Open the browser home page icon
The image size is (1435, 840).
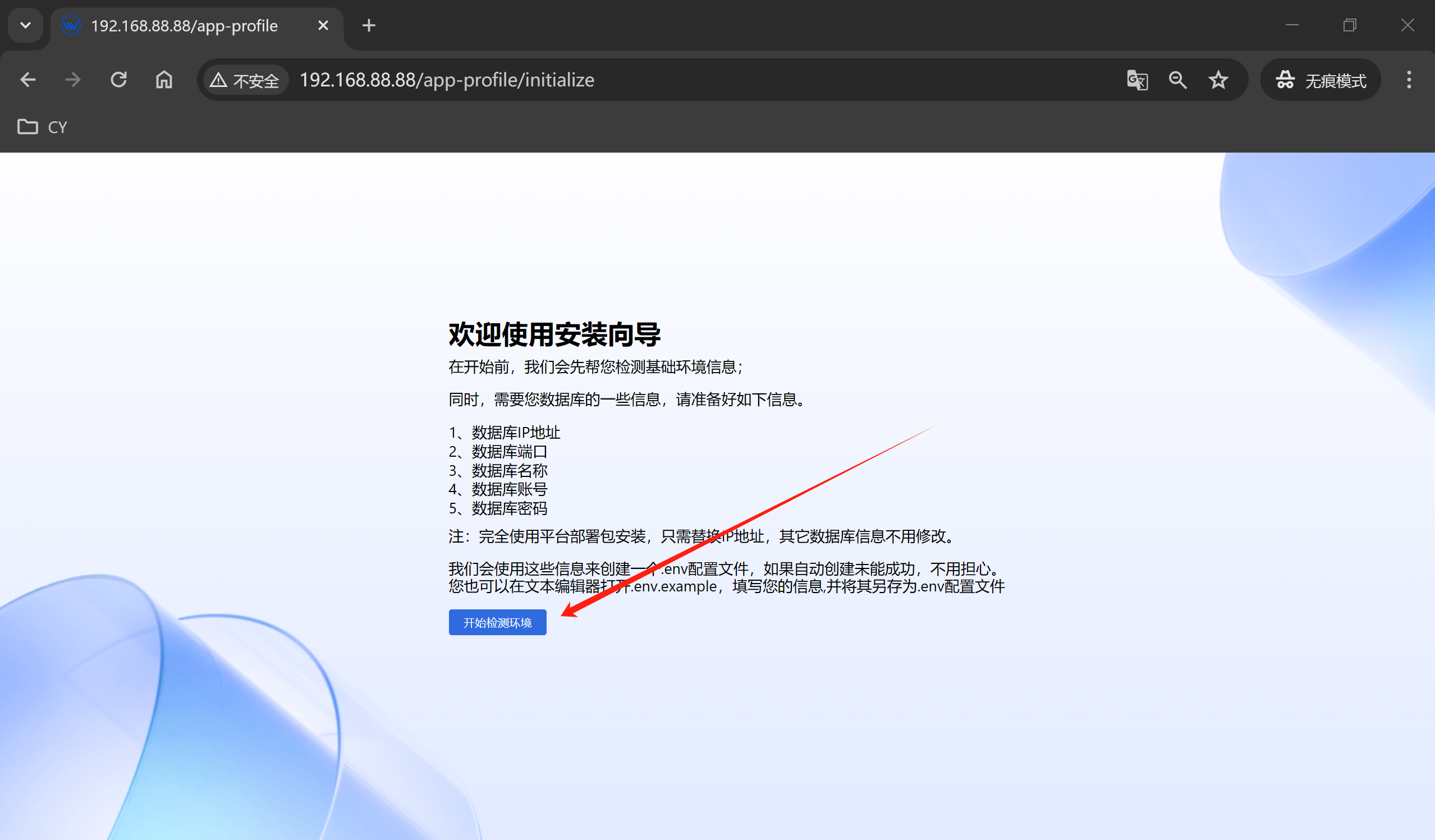[164, 80]
